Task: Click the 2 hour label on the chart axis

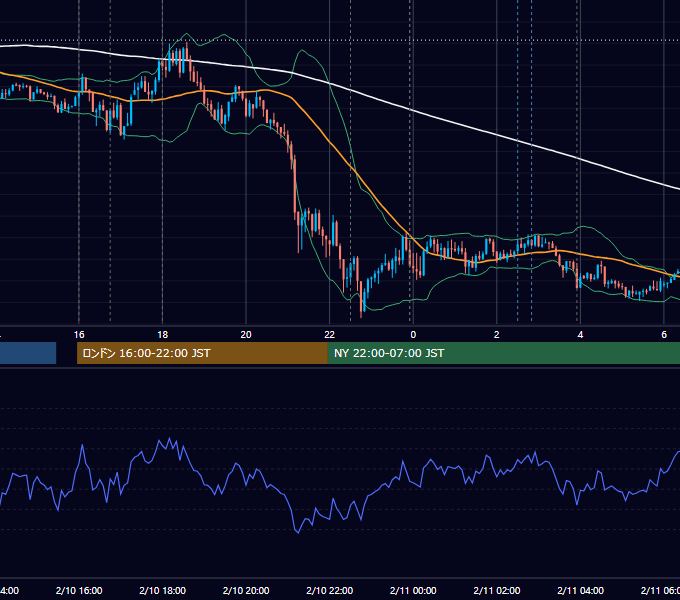Action: pos(497,335)
